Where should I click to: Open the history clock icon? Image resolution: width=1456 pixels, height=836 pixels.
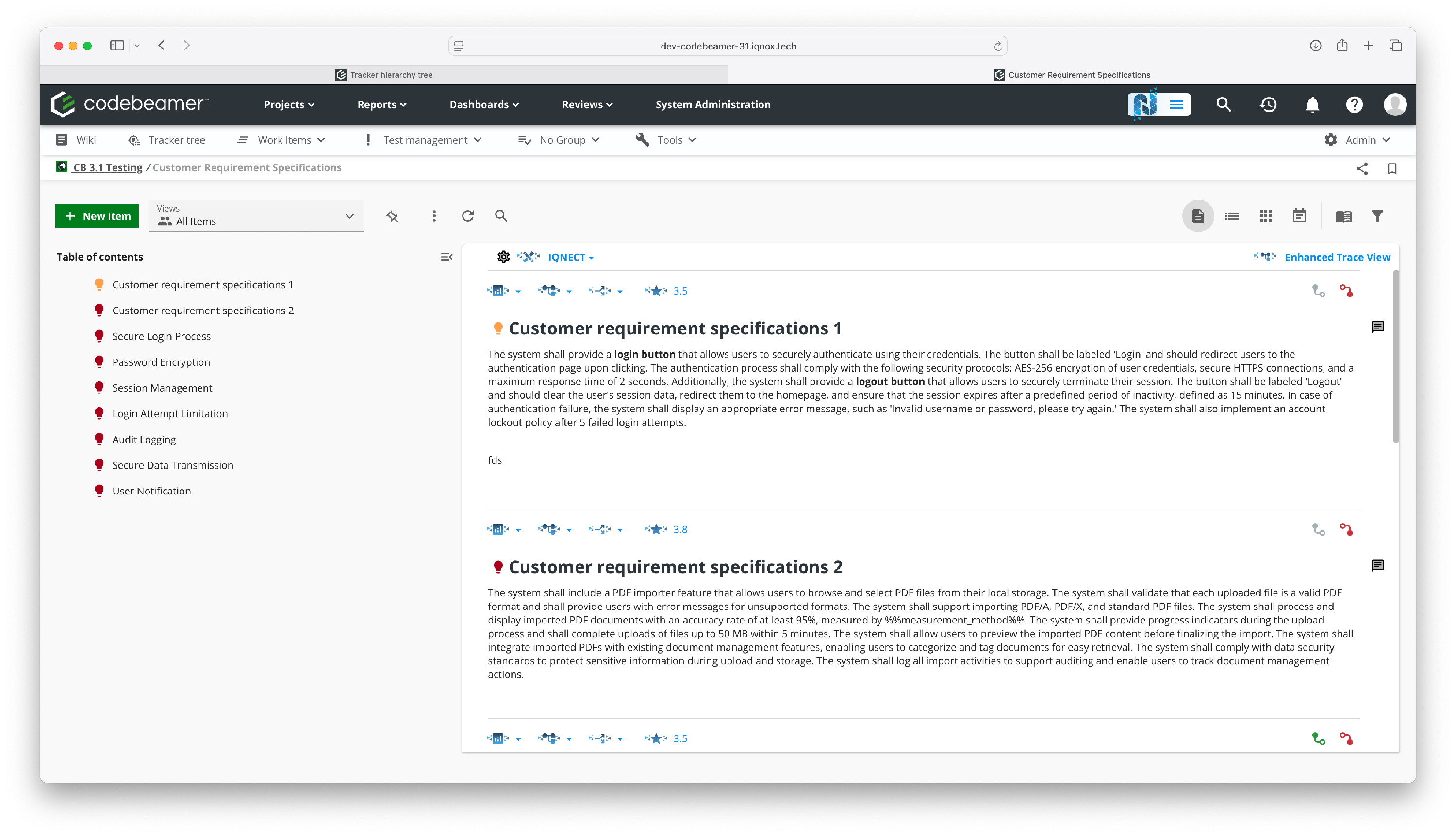[1268, 104]
